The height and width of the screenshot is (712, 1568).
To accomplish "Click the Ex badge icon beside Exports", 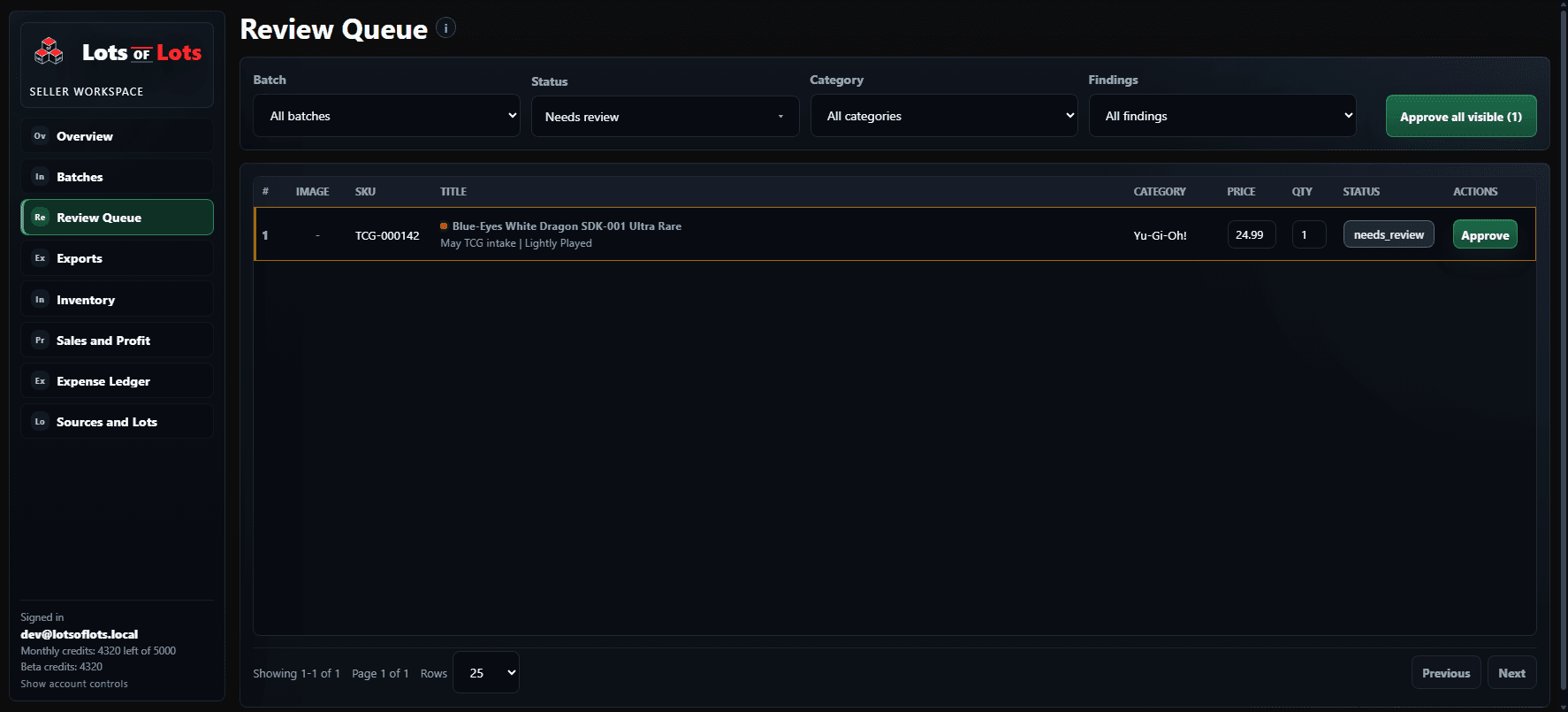I will (40, 258).
